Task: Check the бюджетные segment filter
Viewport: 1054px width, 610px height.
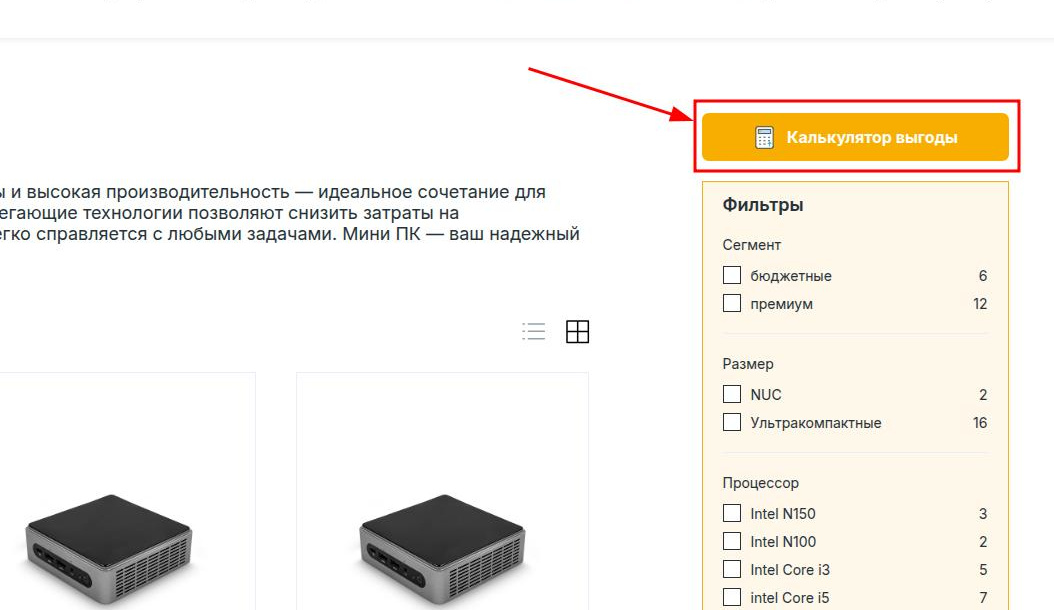Action: point(732,275)
